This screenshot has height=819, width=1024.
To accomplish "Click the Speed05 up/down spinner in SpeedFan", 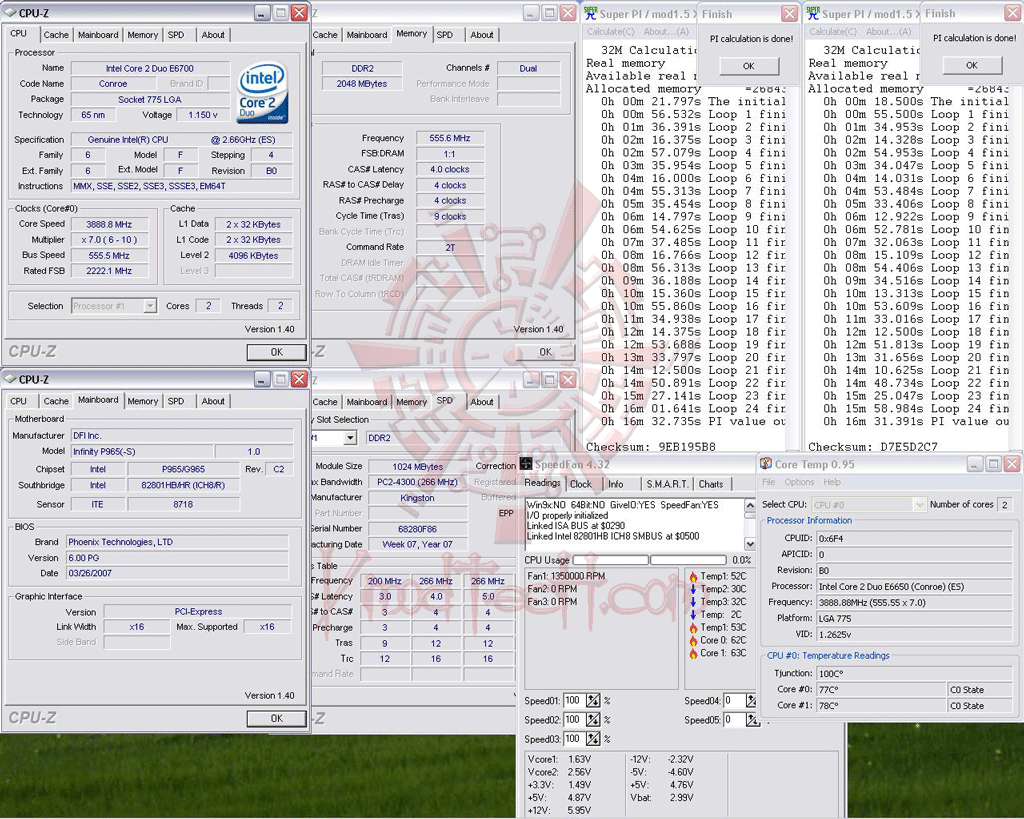I will point(752,720).
